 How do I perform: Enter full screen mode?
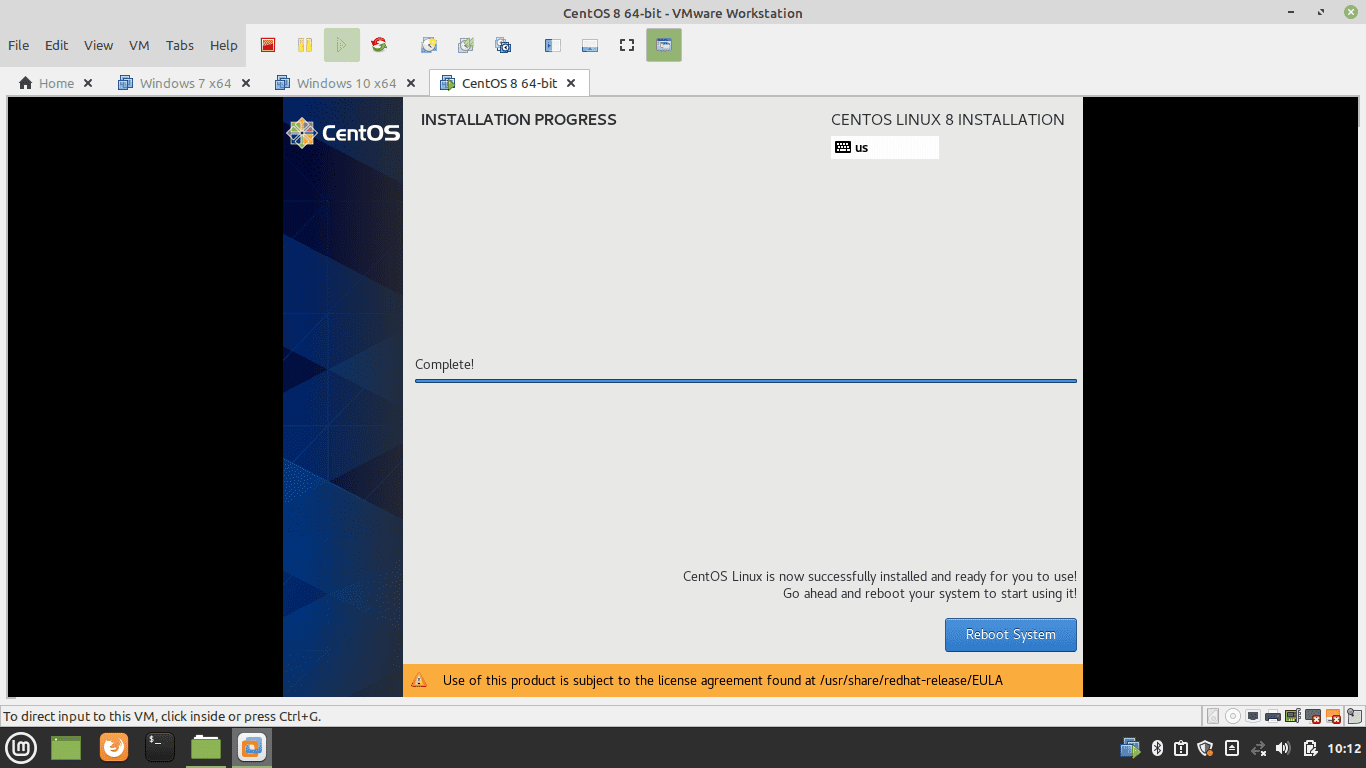pyautogui.click(x=627, y=45)
